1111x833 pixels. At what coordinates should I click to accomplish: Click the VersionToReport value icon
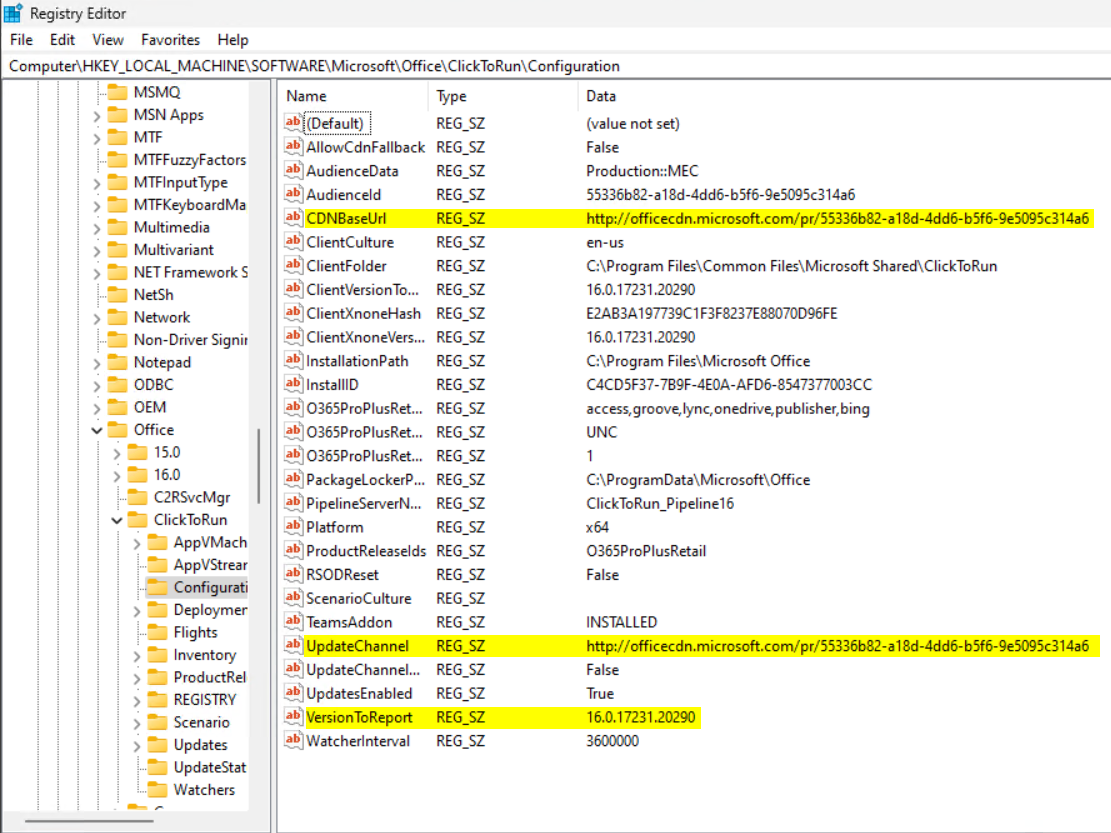(293, 717)
